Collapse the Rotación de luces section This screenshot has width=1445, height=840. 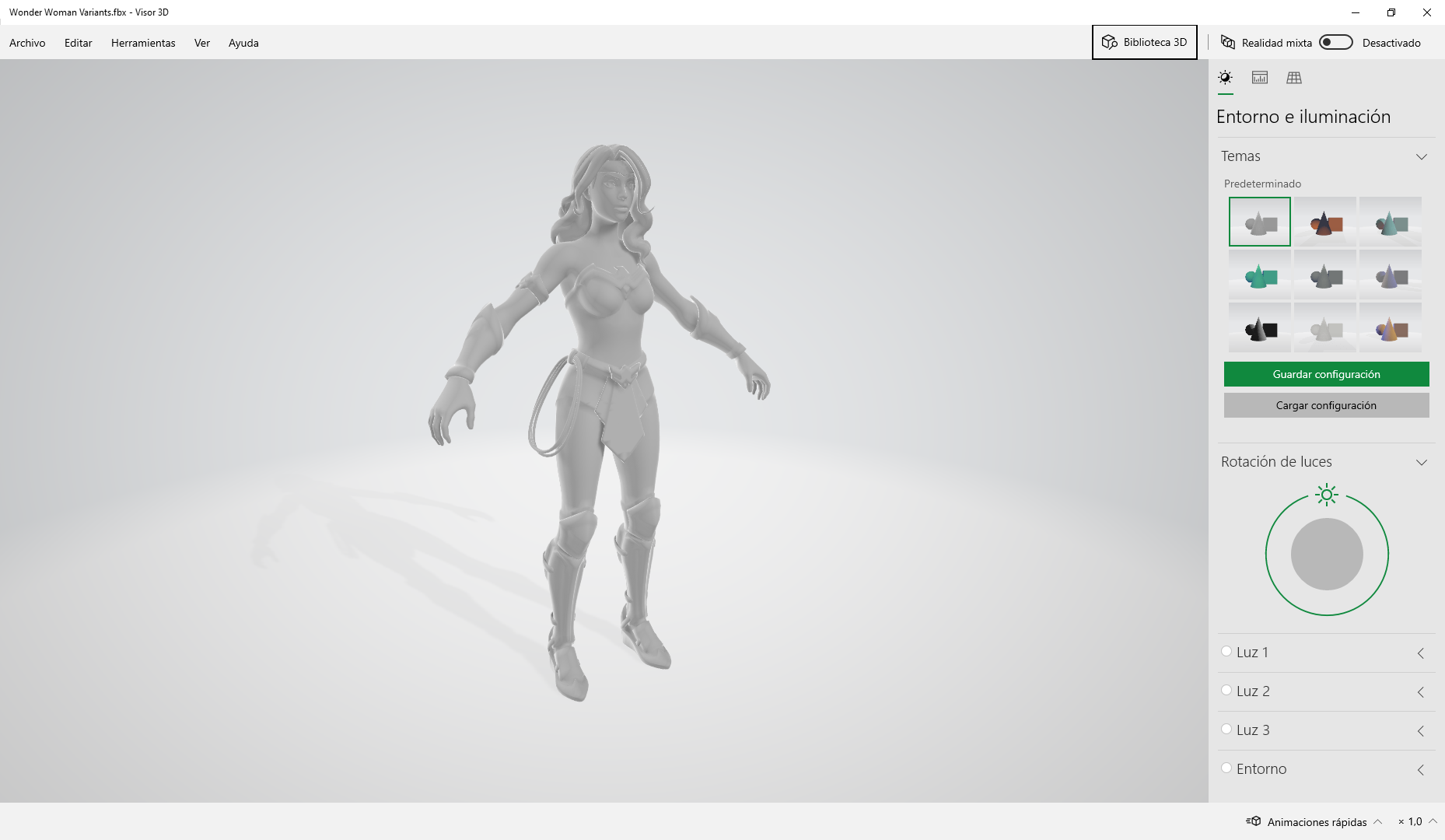1422,462
